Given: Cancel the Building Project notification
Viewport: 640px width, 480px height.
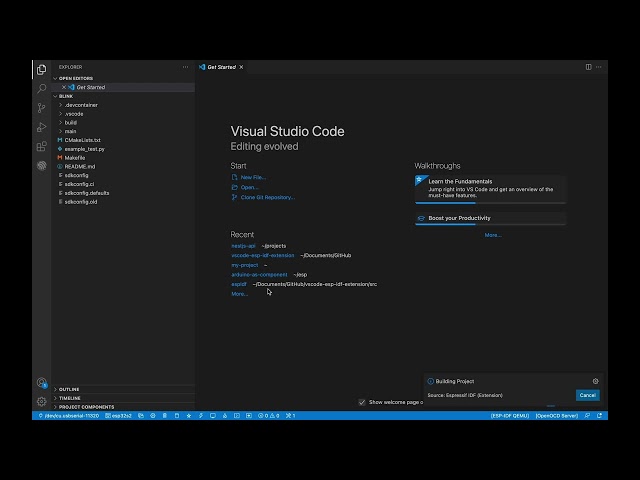Looking at the screenshot, I should (x=588, y=395).
